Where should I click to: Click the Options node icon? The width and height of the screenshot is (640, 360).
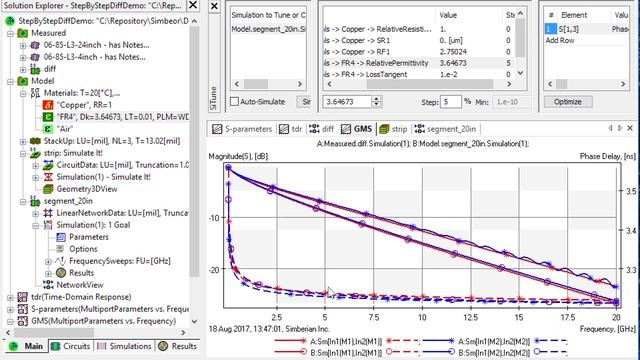point(61,249)
